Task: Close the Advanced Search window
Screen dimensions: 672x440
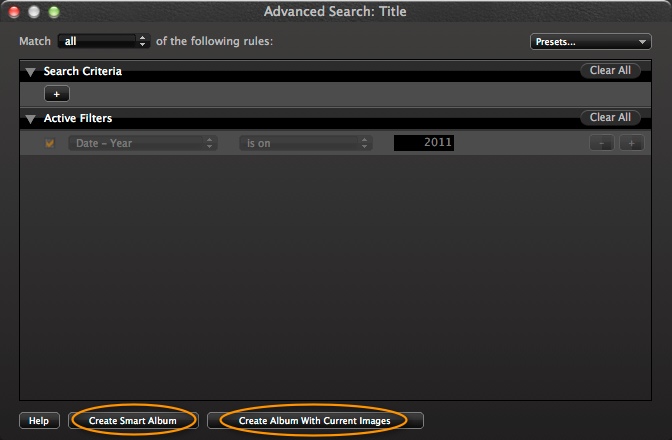Action: click(14, 12)
